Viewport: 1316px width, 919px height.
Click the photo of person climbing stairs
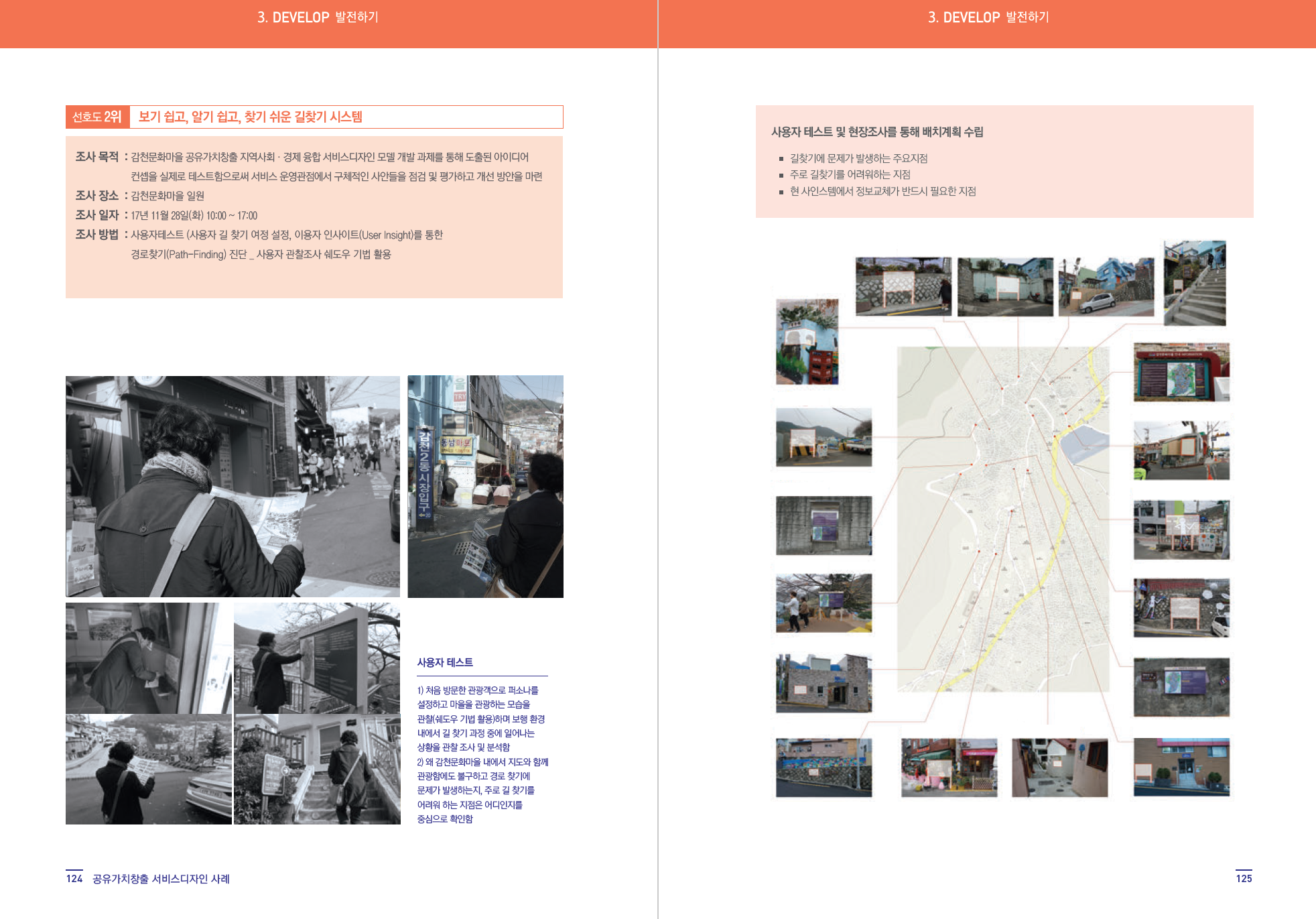click(x=316, y=770)
